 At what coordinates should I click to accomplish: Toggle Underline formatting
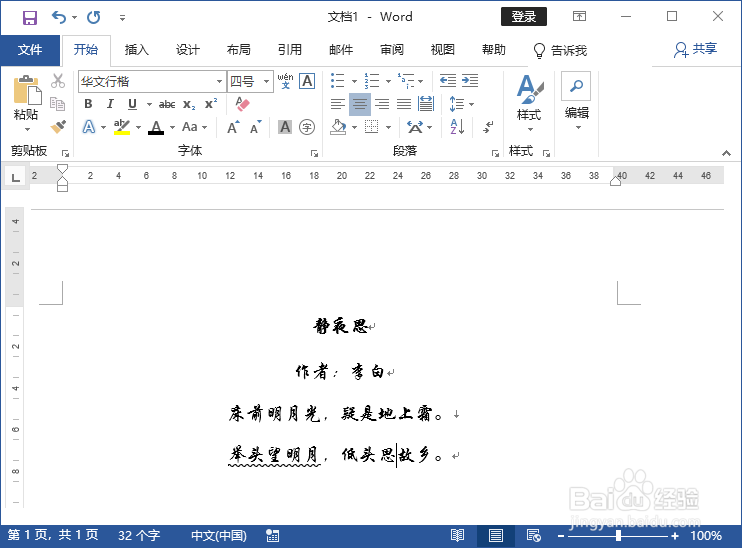click(x=132, y=104)
